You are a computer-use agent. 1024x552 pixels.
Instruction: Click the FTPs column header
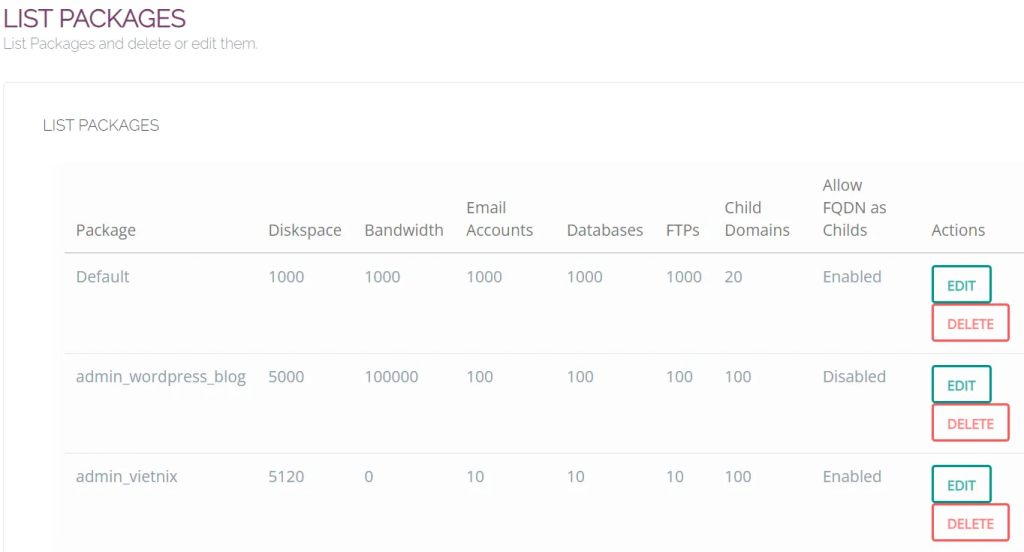tap(683, 230)
